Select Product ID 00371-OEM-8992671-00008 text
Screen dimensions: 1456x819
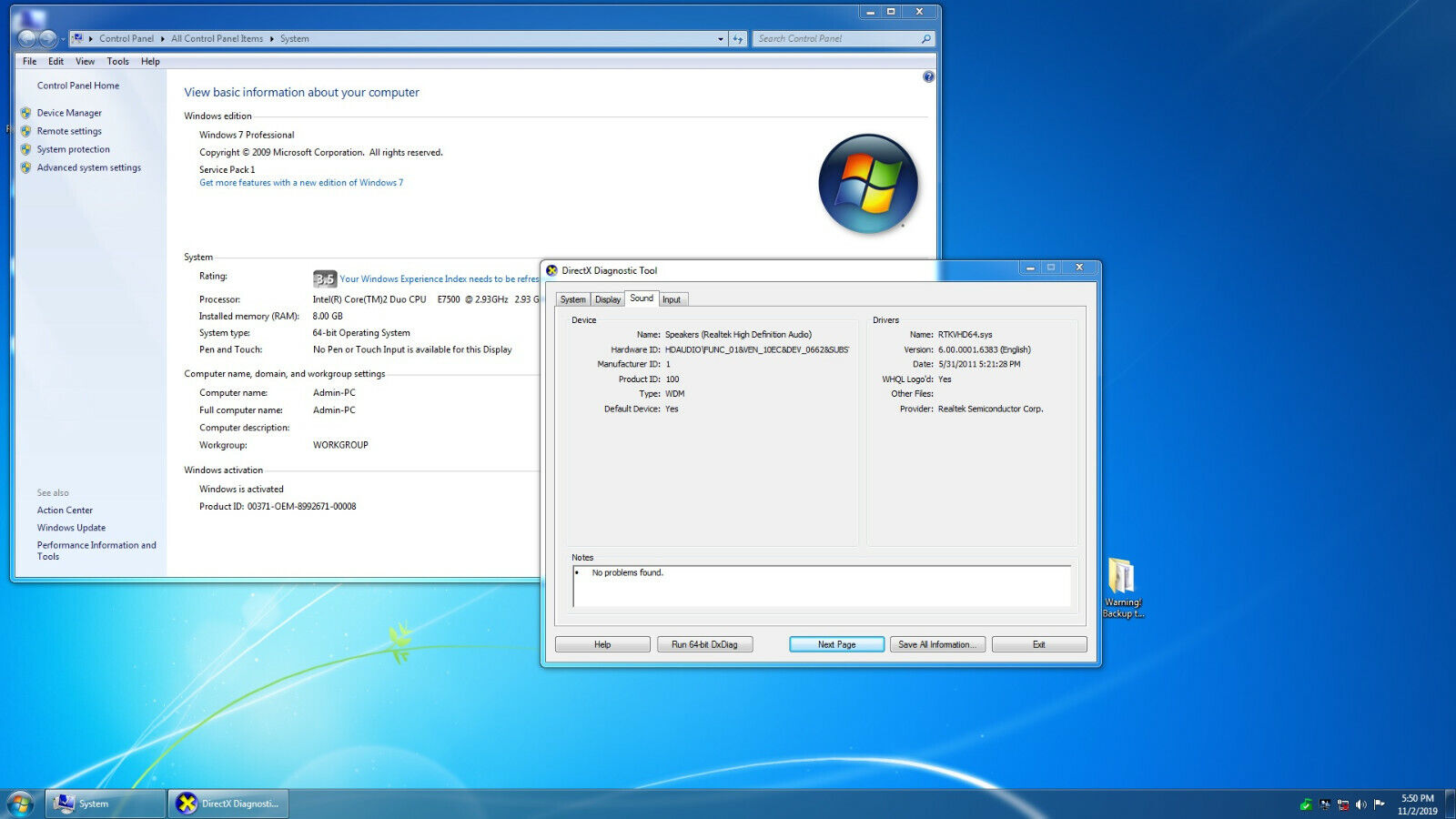coord(301,507)
